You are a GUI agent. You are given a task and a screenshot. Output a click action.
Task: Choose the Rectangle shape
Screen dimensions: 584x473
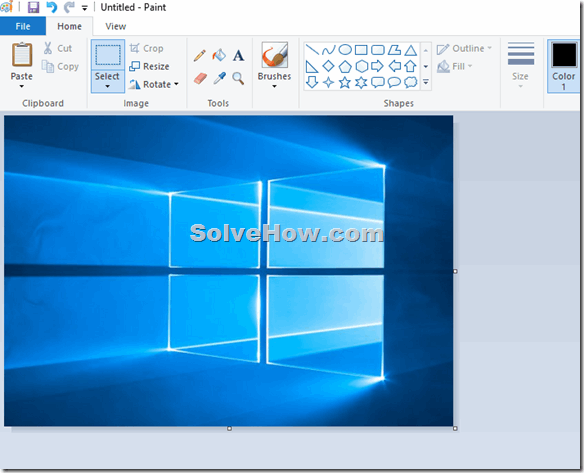pyautogui.click(x=361, y=50)
